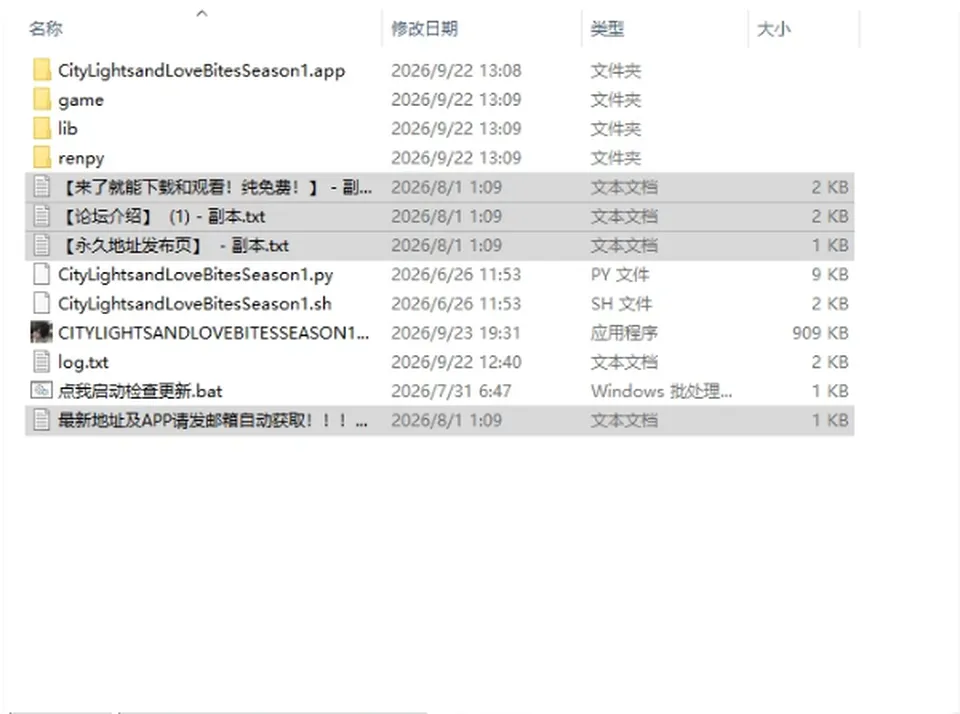This screenshot has height=714, width=960.
Task: Select file 【来了就能下载和观看！纯免费！】 - 副...
Action: point(215,187)
